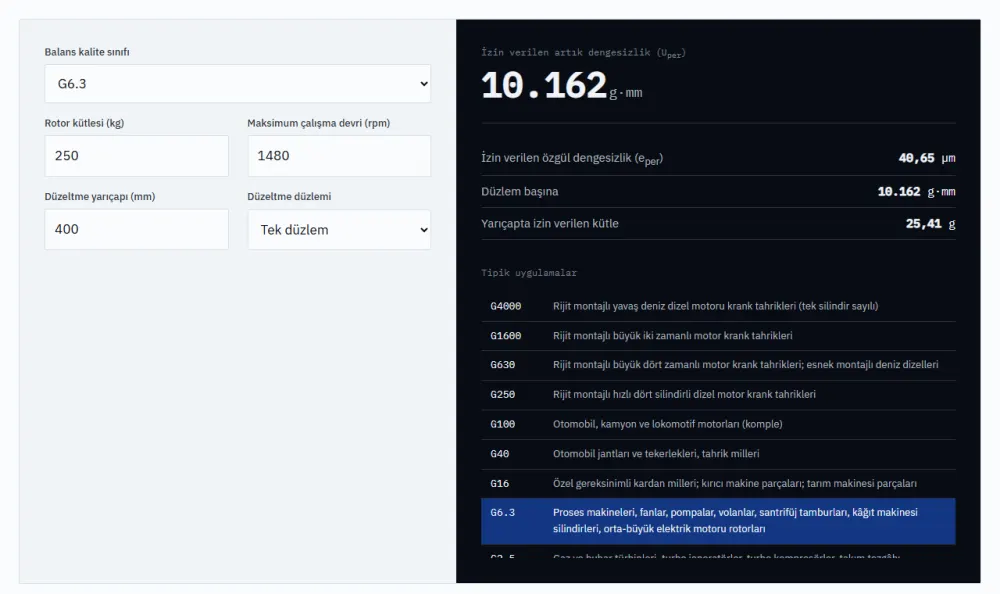The height and width of the screenshot is (594, 1000).
Task: Select the 25,41 g kütle value
Action: (x=930, y=223)
